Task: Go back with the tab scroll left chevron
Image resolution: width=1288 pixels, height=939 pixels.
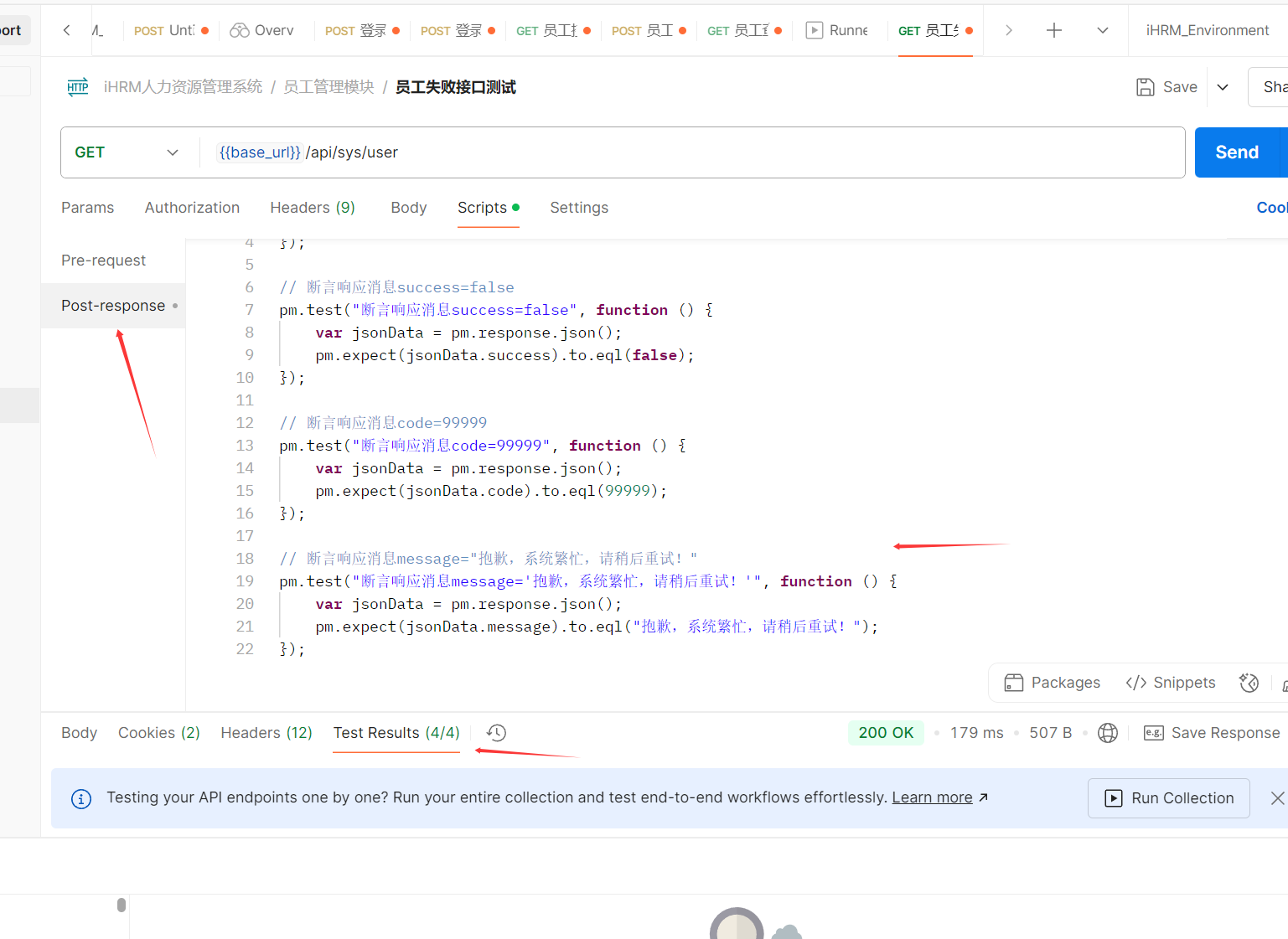Action: 67,30
